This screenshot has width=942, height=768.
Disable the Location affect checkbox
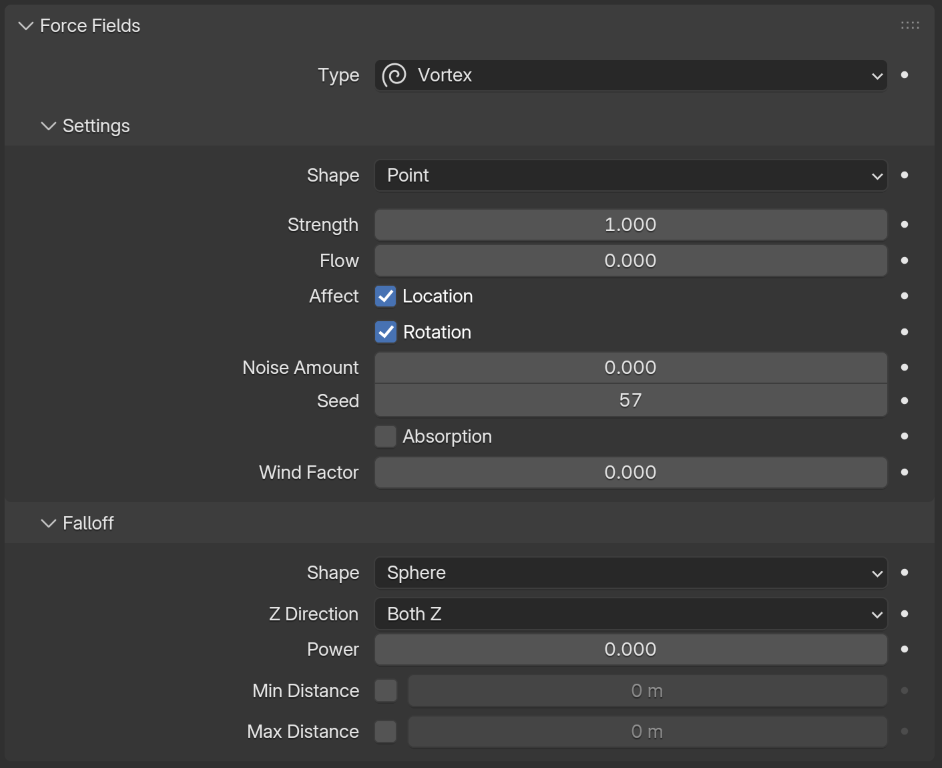[x=385, y=296]
